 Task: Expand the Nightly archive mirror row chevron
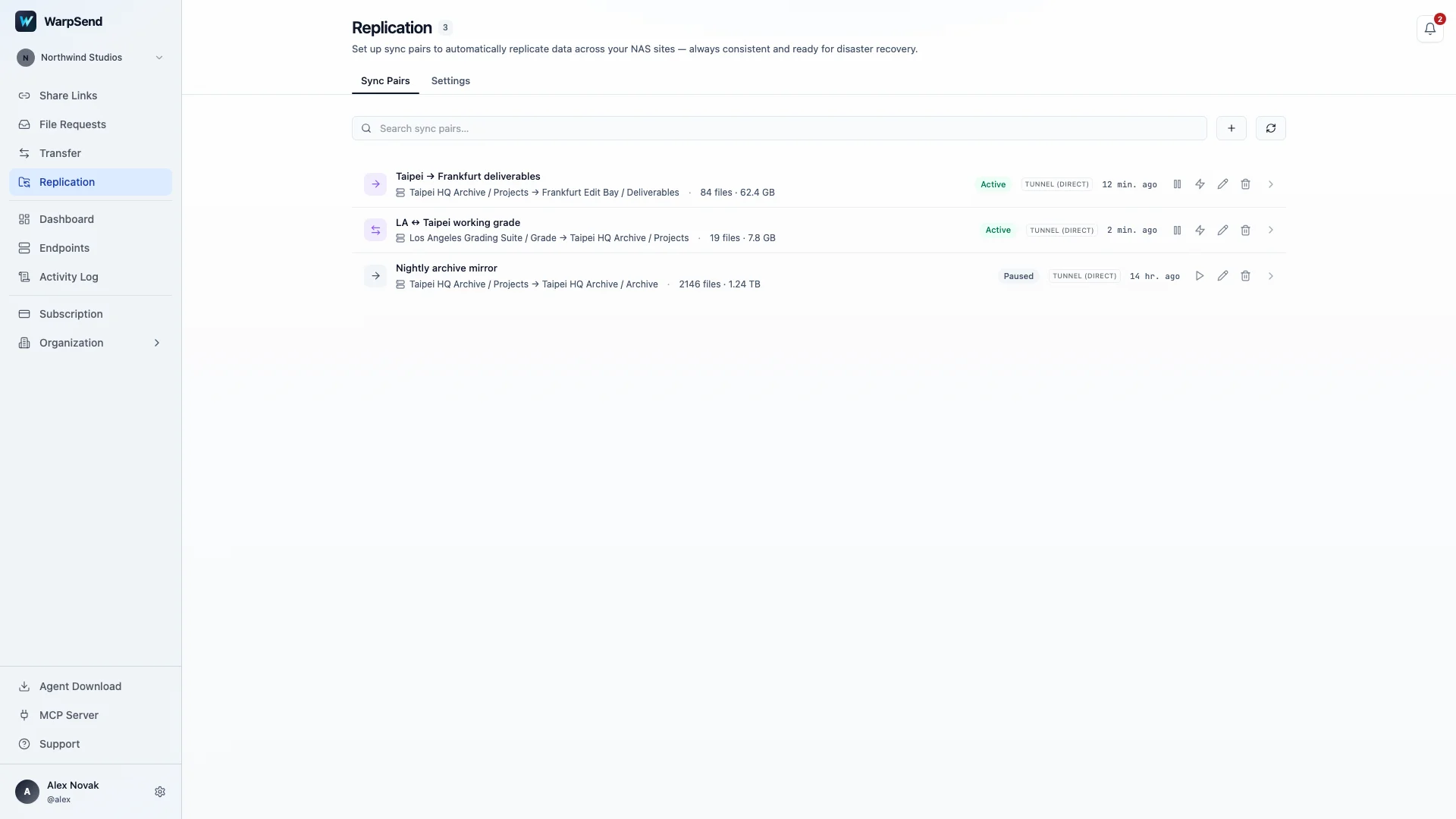[x=1271, y=276]
